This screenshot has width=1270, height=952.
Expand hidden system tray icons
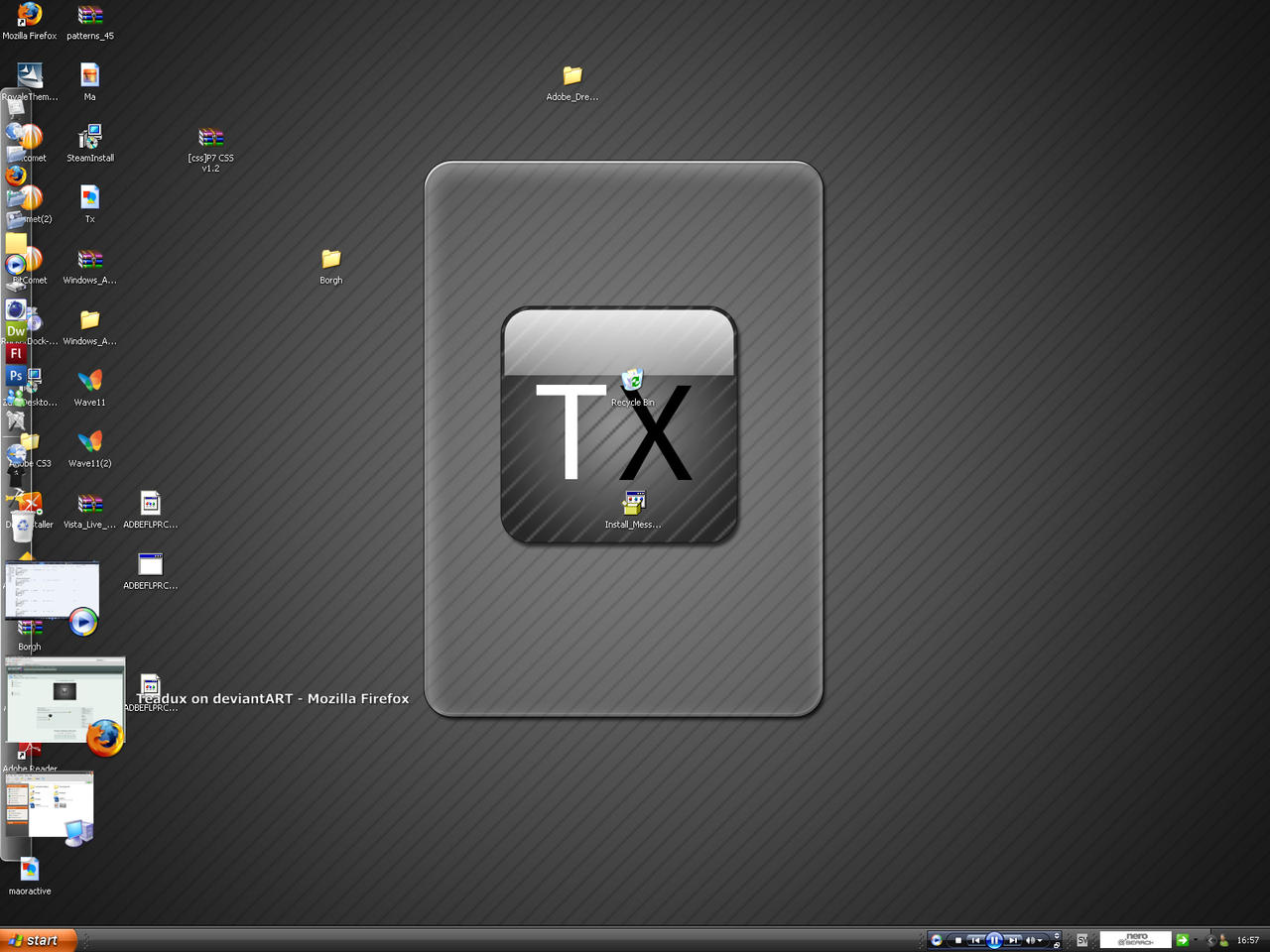(x=1210, y=940)
